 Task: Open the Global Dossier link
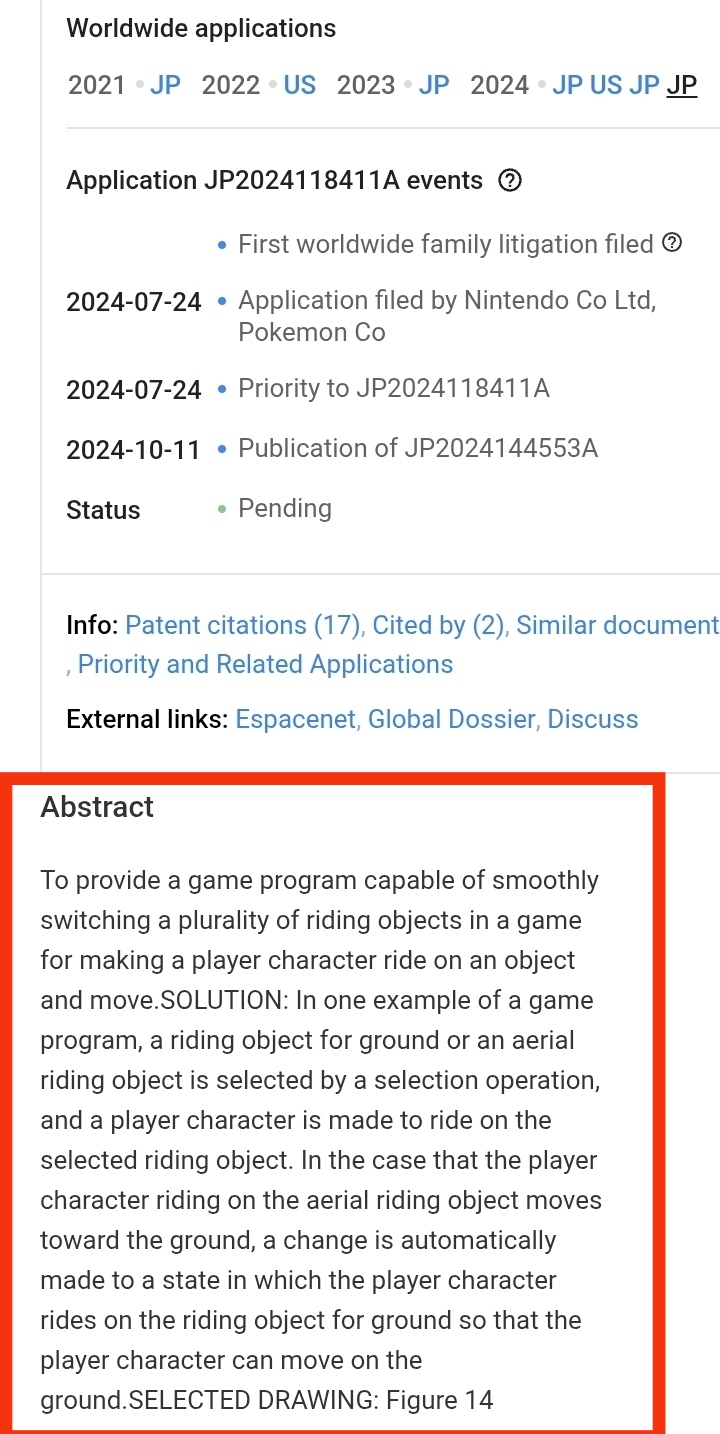click(451, 719)
